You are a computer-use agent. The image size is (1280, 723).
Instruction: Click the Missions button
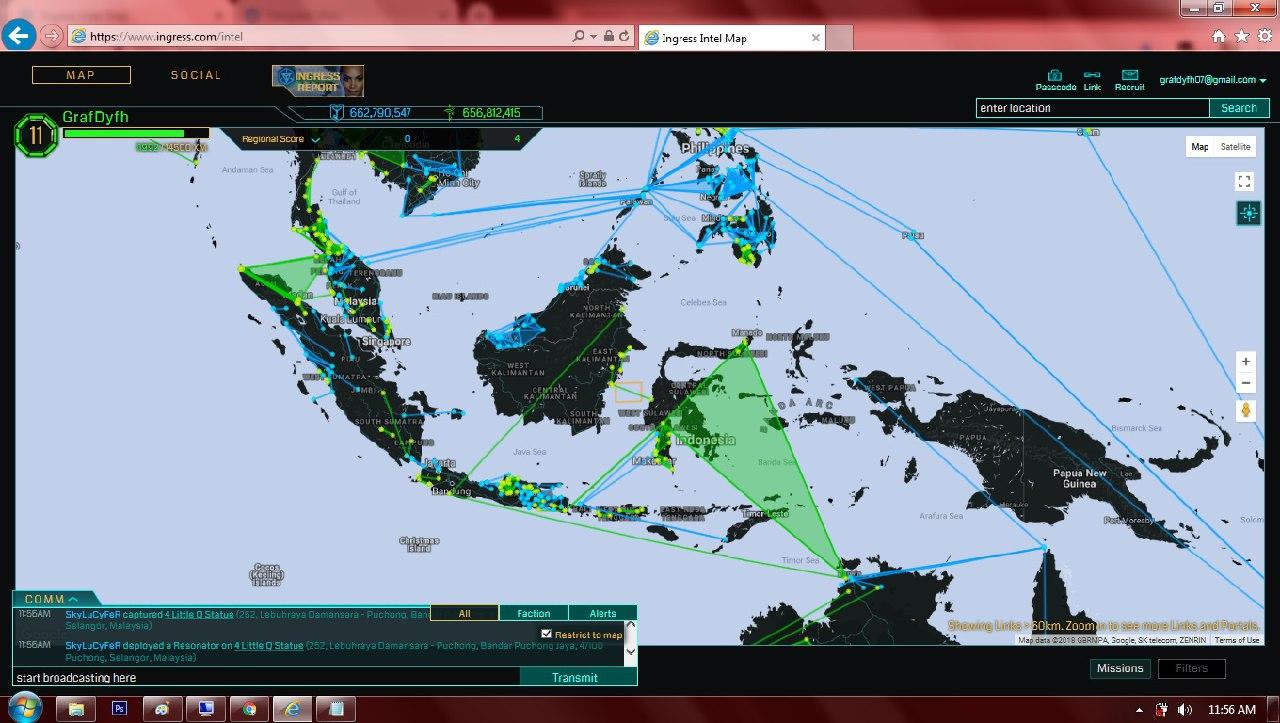tap(1120, 668)
